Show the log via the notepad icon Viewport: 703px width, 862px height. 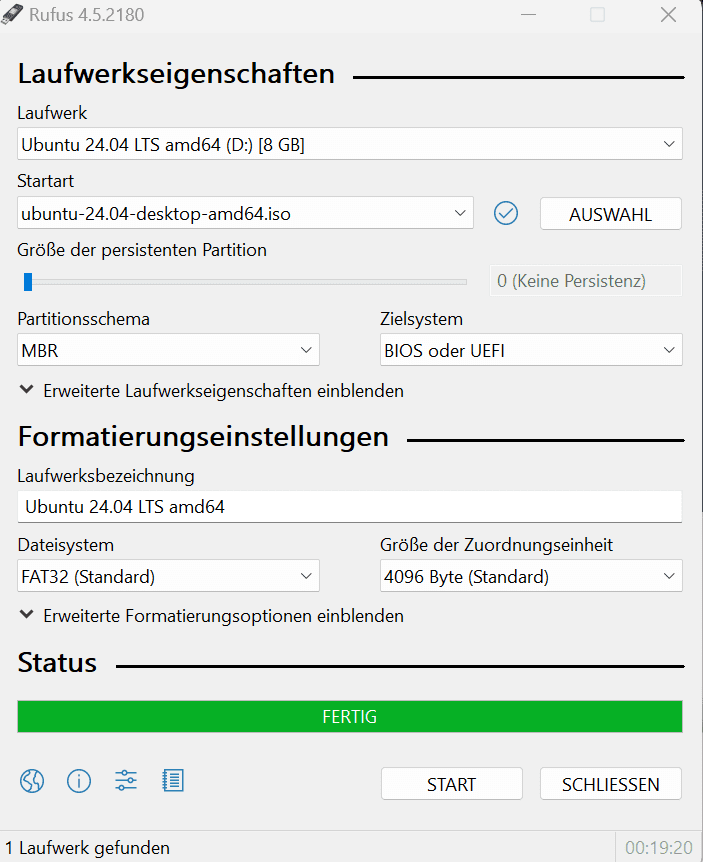[173, 781]
